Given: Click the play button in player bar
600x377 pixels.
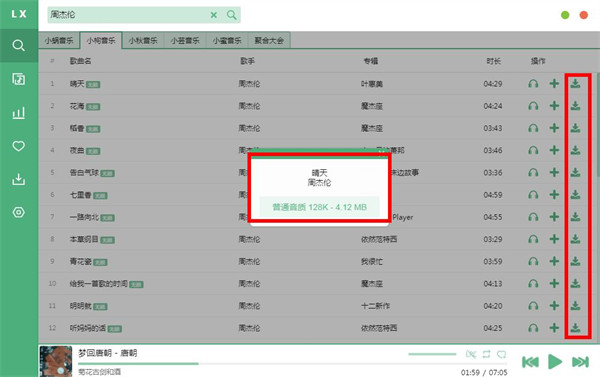Looking at the screenshot, I should pyautogui.click(x=555, y=362).
